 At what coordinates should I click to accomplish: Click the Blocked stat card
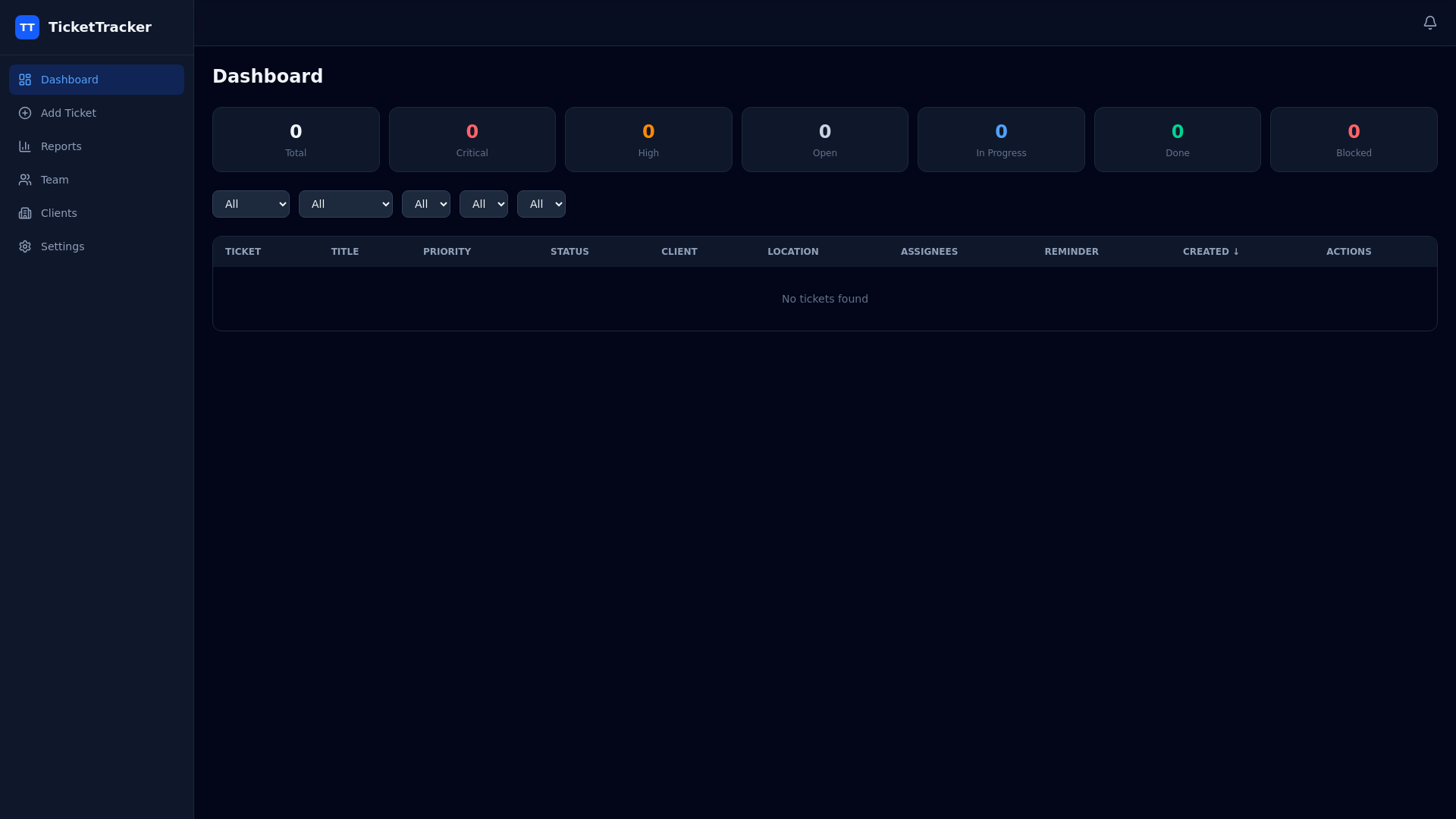(1354, 140)
